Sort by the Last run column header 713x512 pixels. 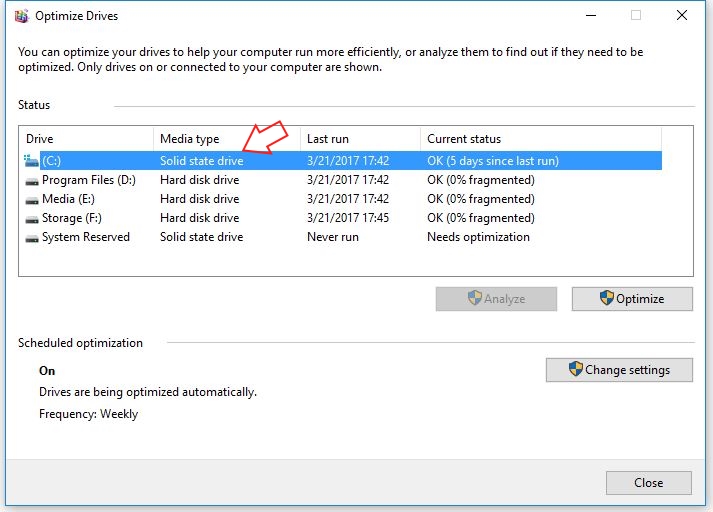[x=360, y=139]
